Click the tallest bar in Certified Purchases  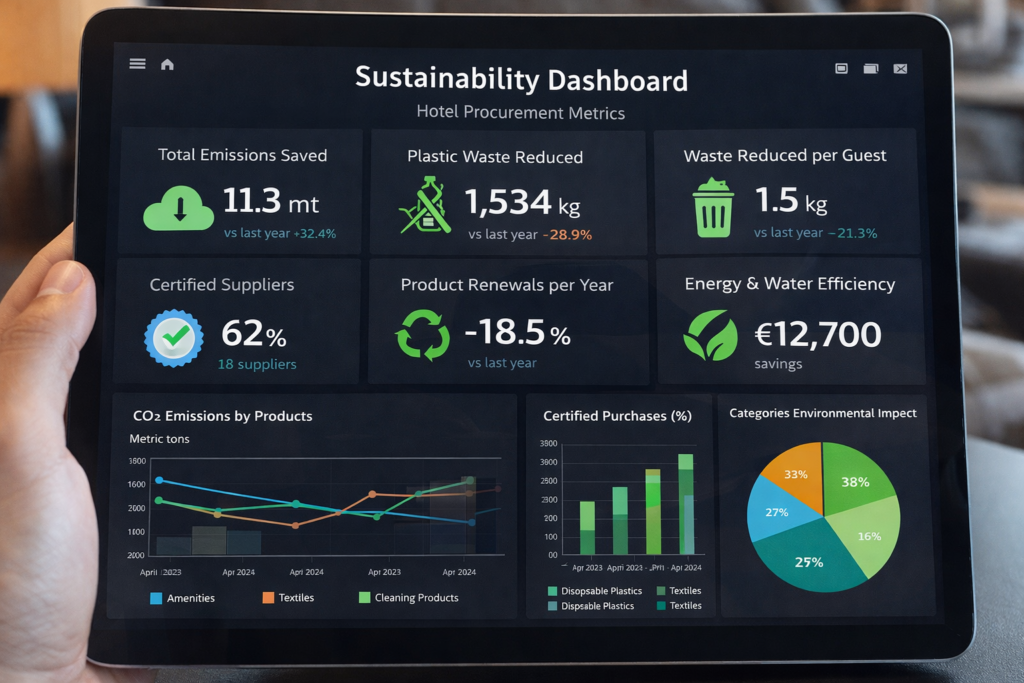686,504
